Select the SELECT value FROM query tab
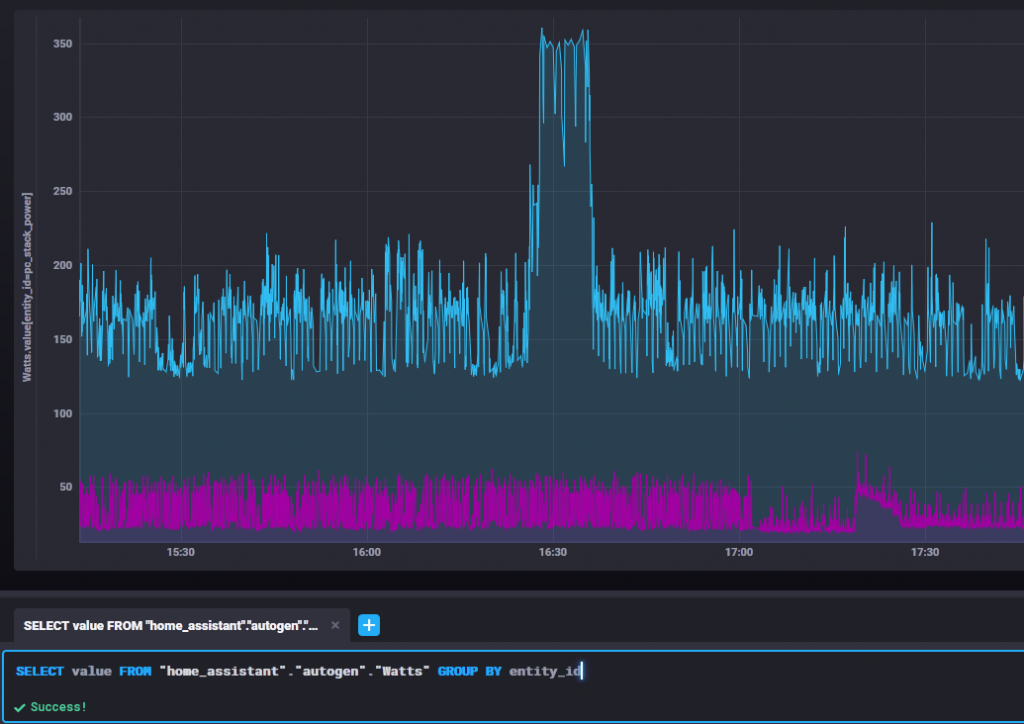Screen dimensions: 1024x724 coord(170,625)
